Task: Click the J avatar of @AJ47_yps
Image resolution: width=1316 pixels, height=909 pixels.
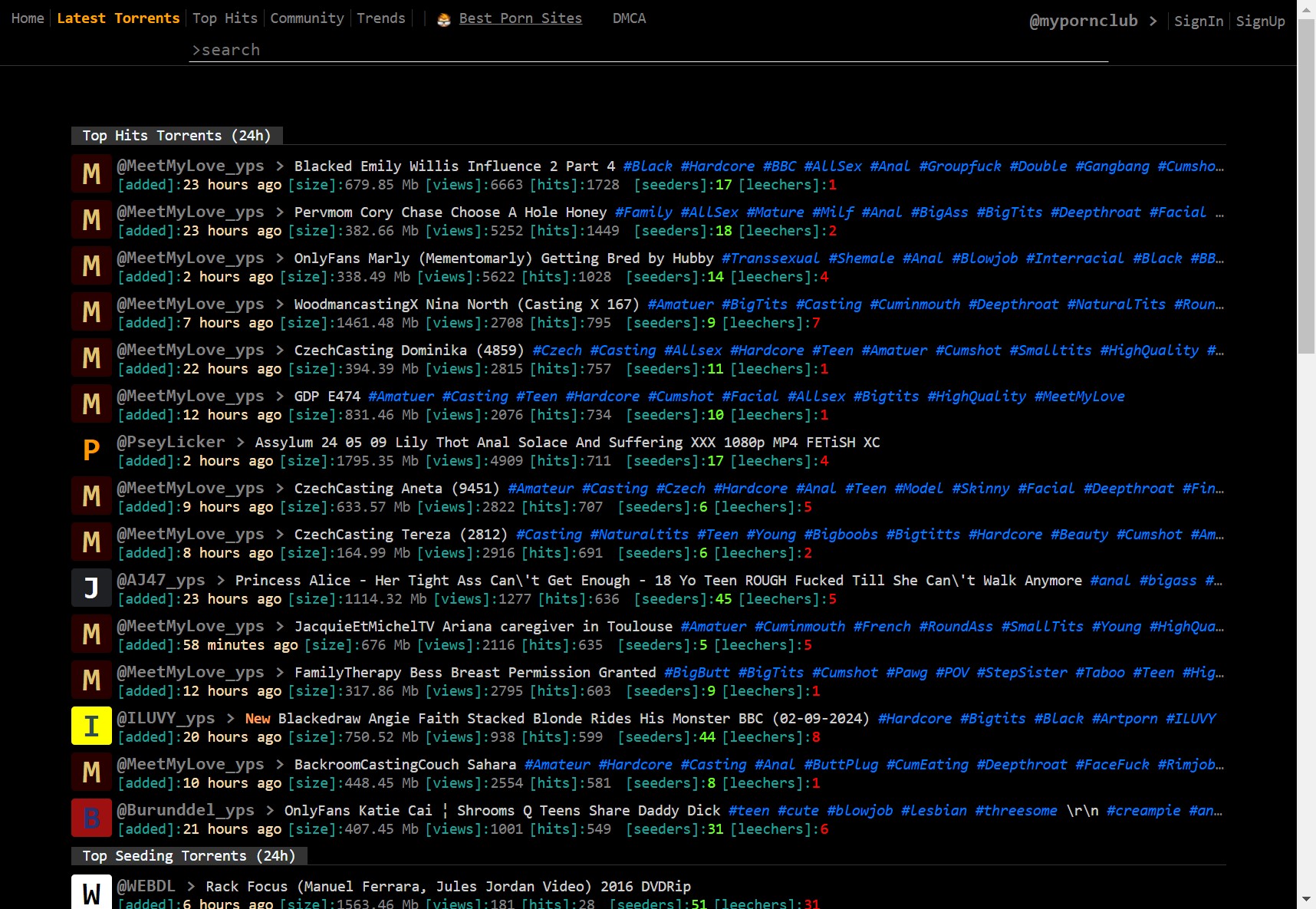Action: click(91, 588)
